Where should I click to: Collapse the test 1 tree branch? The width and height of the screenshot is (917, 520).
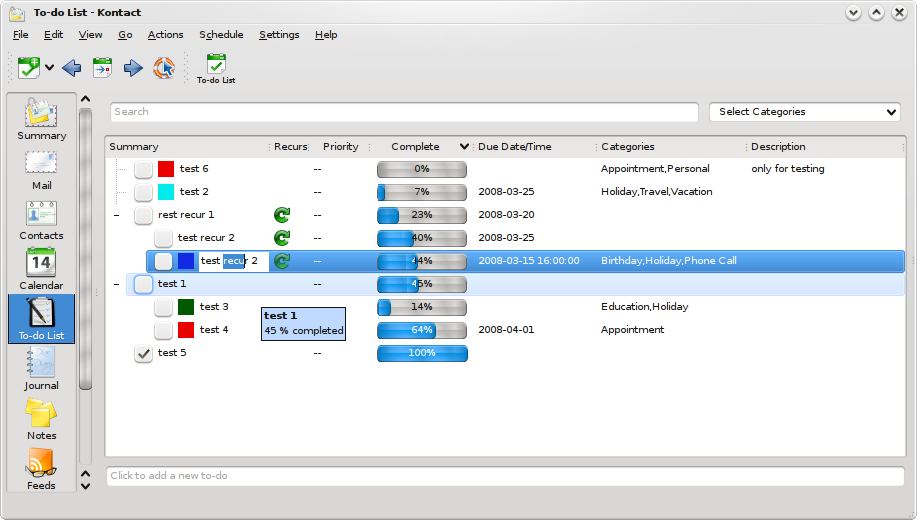point(117,284)
